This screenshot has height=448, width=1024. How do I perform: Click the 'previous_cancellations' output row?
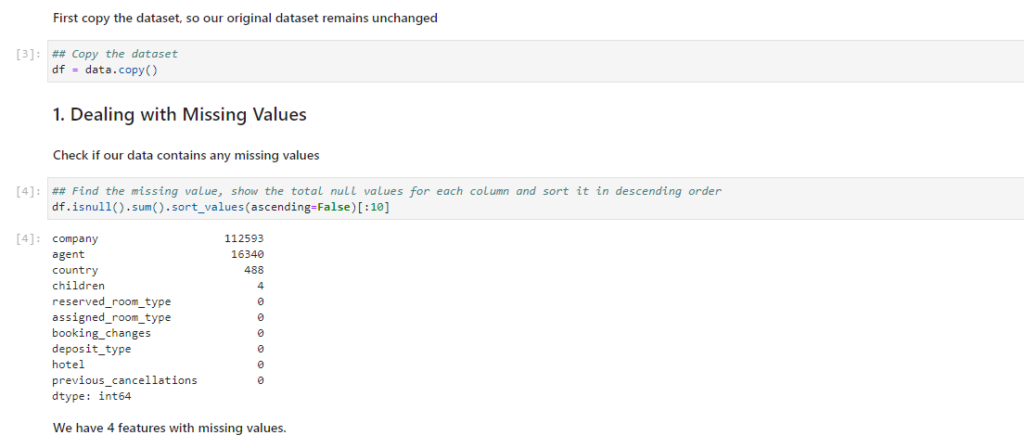[x=125, y=380]
